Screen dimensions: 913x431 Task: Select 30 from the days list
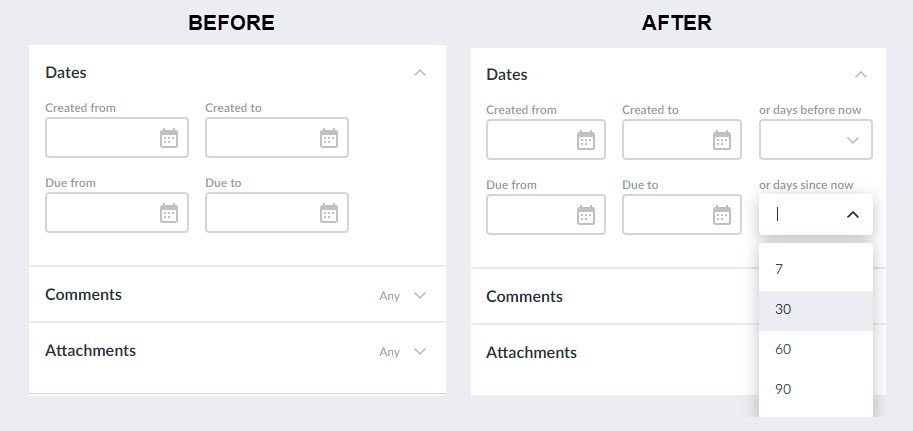816,309
